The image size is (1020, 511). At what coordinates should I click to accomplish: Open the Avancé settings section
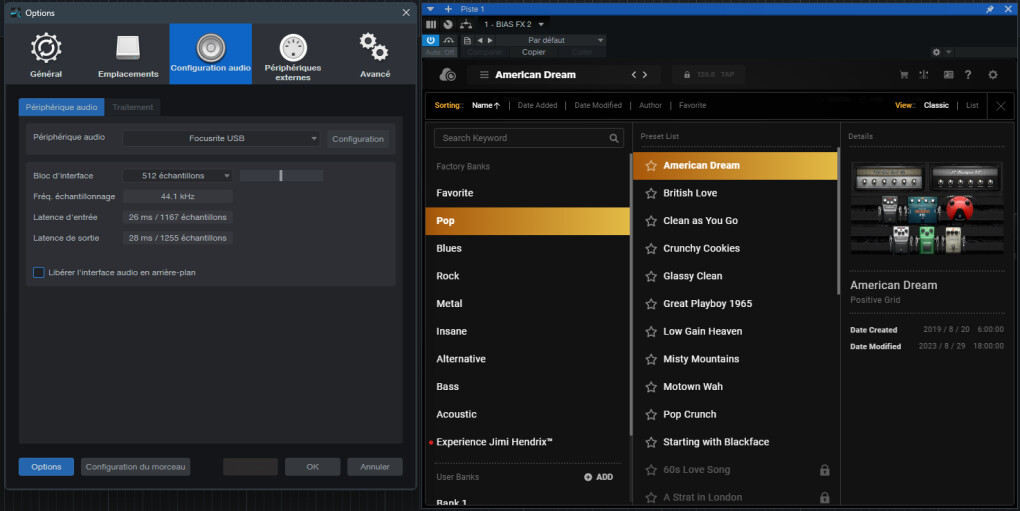pos(374,55)
